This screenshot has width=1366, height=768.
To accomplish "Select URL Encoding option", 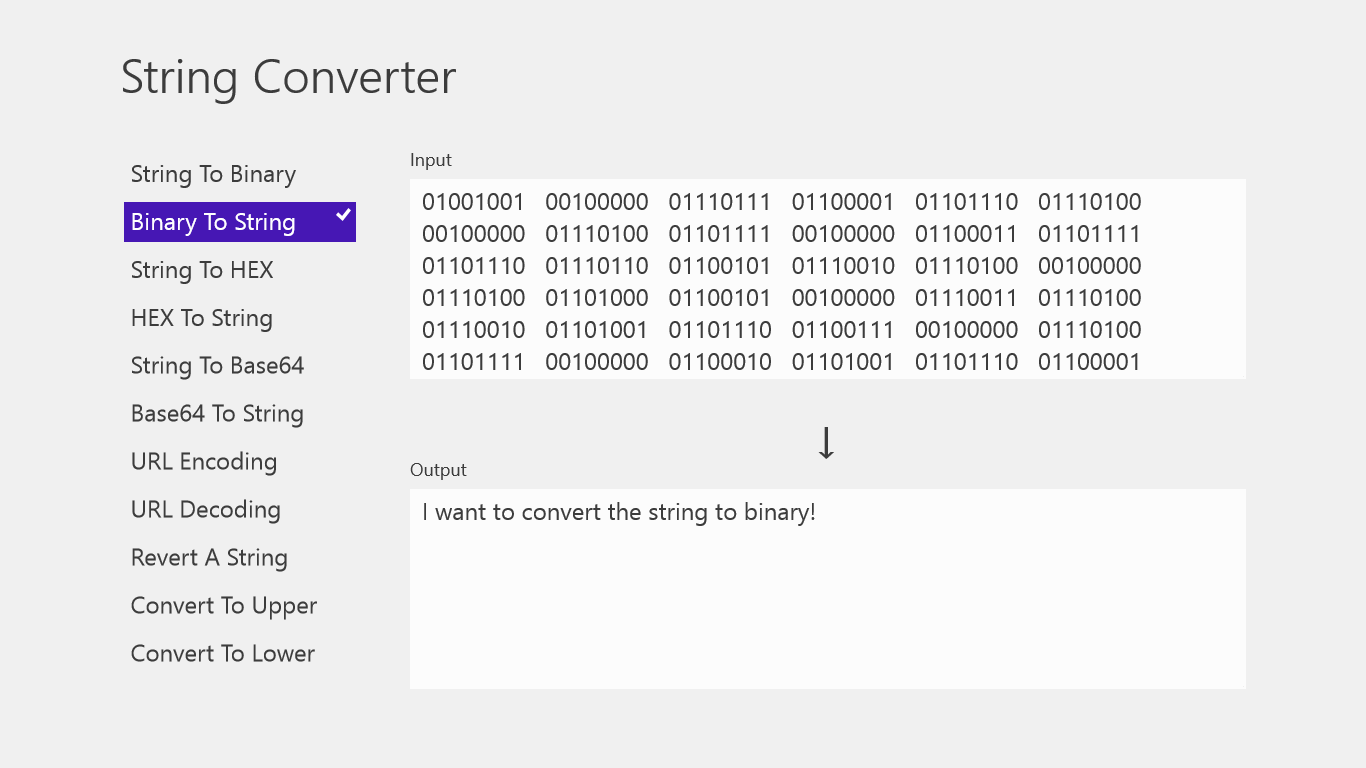I will [204, 462].
